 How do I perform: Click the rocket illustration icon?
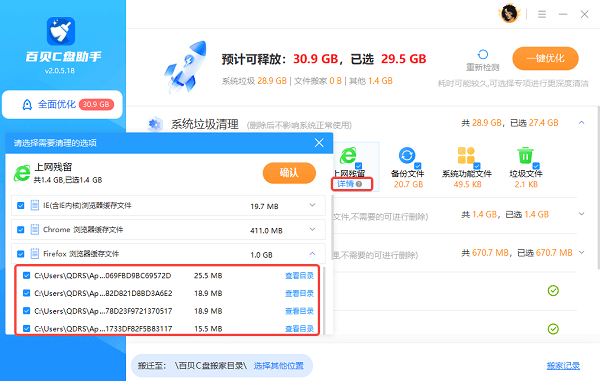click(185, 67)
